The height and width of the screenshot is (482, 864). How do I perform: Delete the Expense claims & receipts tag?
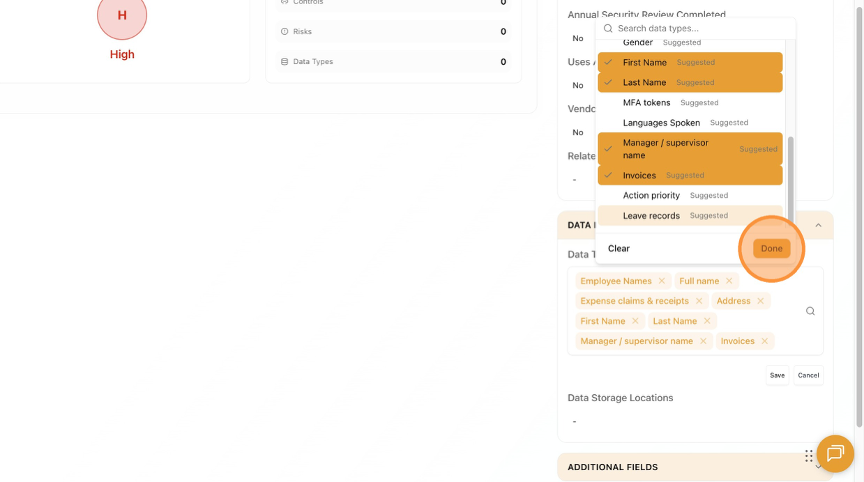pos(699,301)
